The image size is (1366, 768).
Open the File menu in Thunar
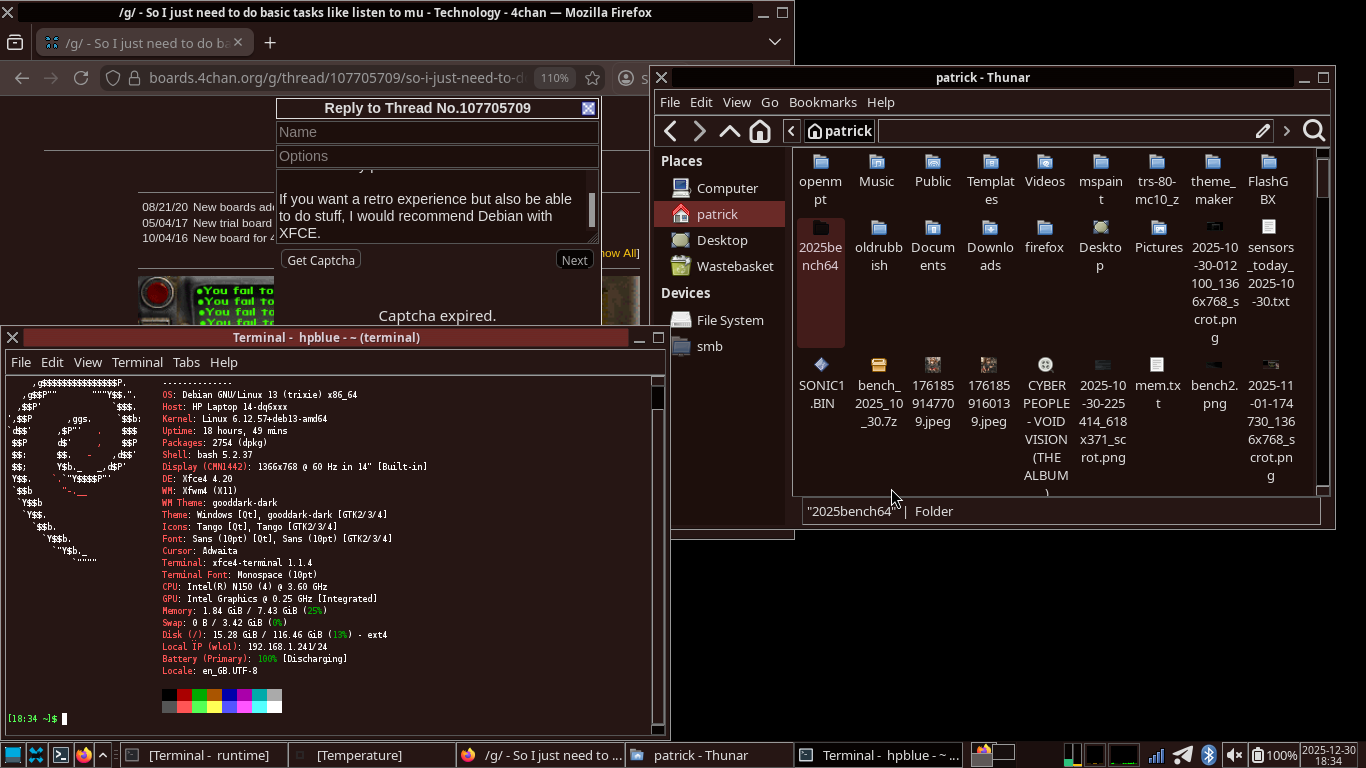point(670,102)
